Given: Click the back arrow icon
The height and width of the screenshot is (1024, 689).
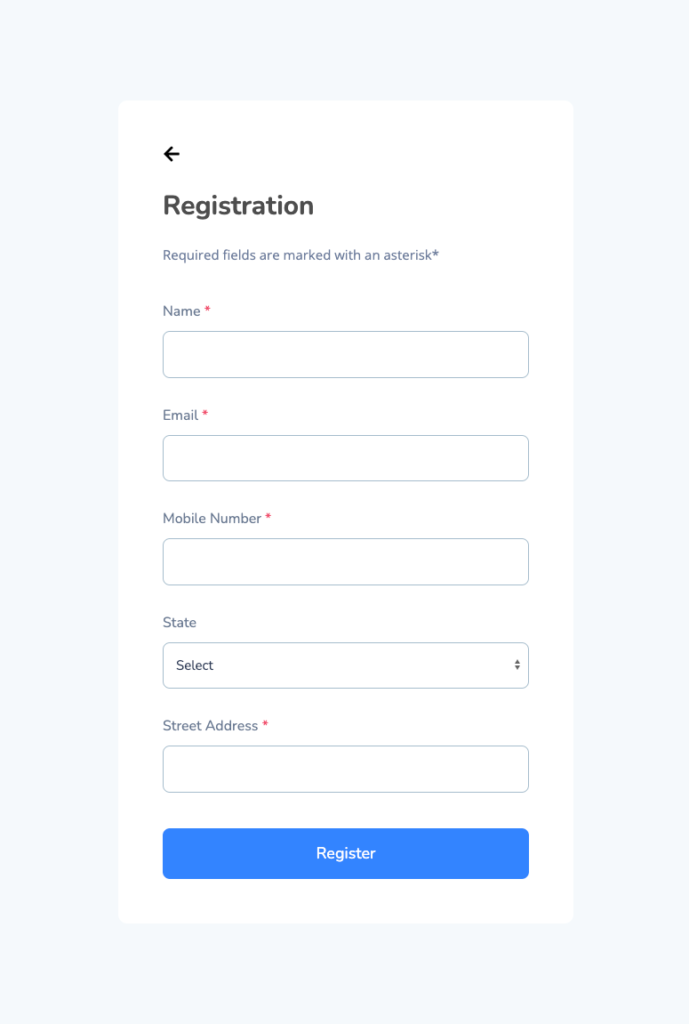Looking at the screenshot, I should click(x=171, y=154).
